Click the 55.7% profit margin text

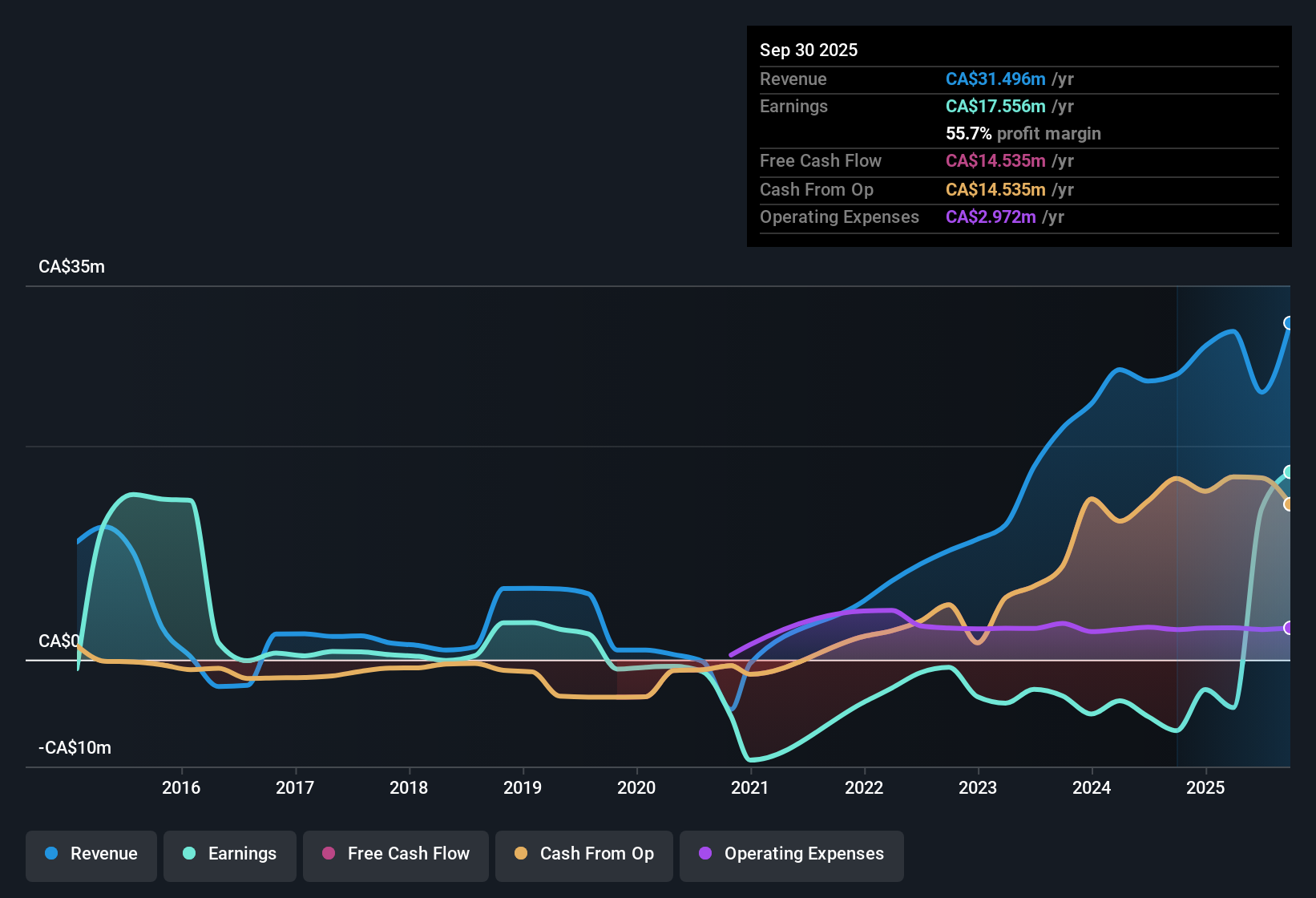(x=1023, y=133)
